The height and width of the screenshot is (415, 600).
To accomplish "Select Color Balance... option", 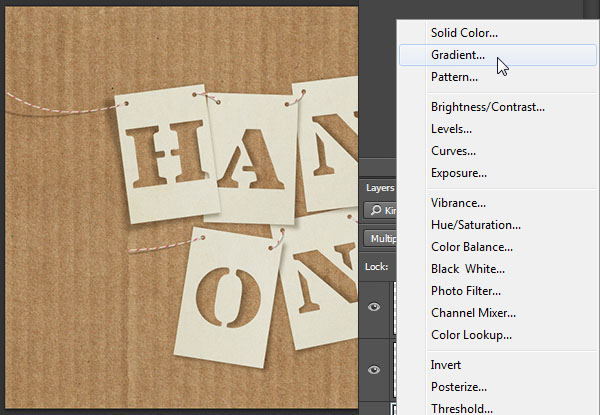I will 471,247.
